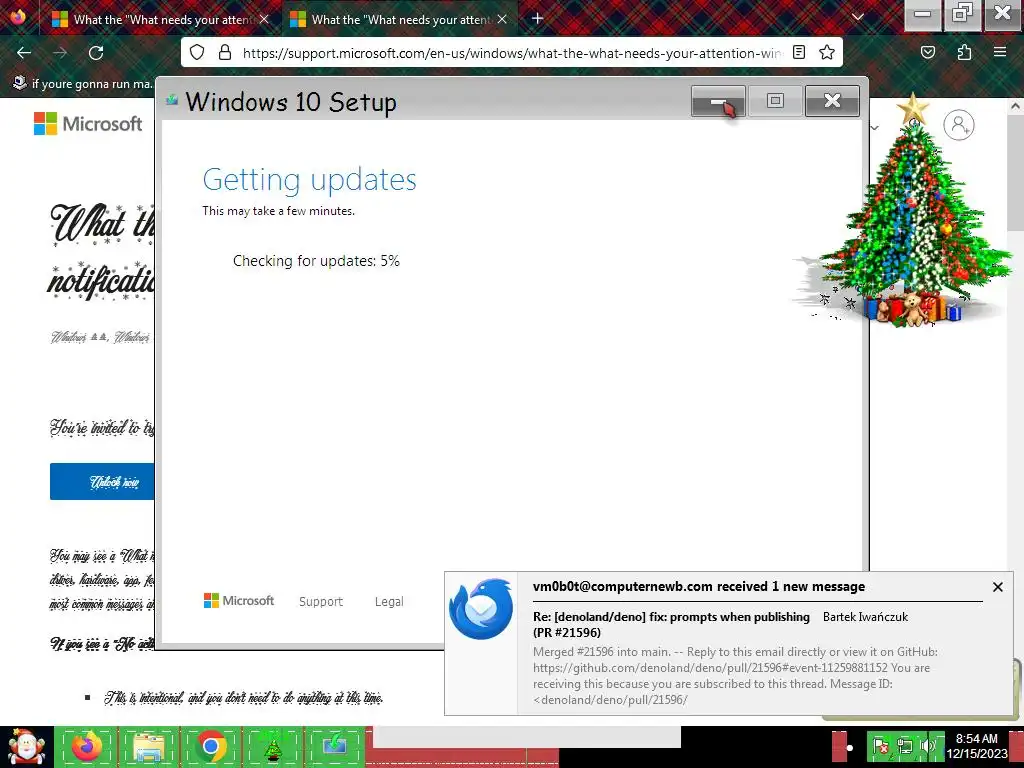
Task: Open volume speaker icon in tray
Action: [x=927, y=746]
